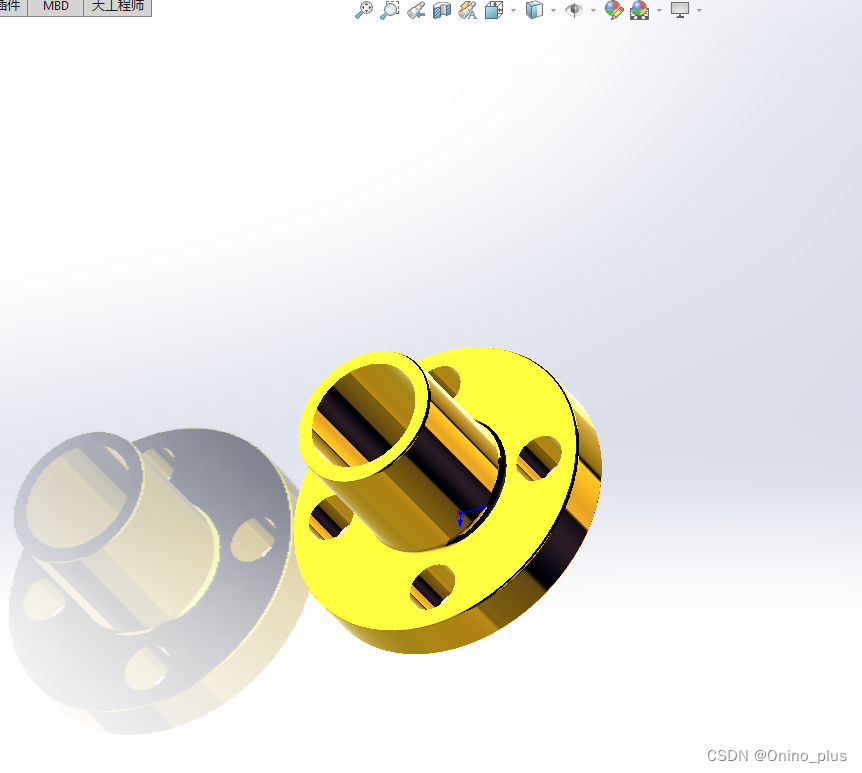This screenshot has width=862, height=773.
Task: Click the Apply Scene icon
Action: pyautogui.click(x=640, y=10)
